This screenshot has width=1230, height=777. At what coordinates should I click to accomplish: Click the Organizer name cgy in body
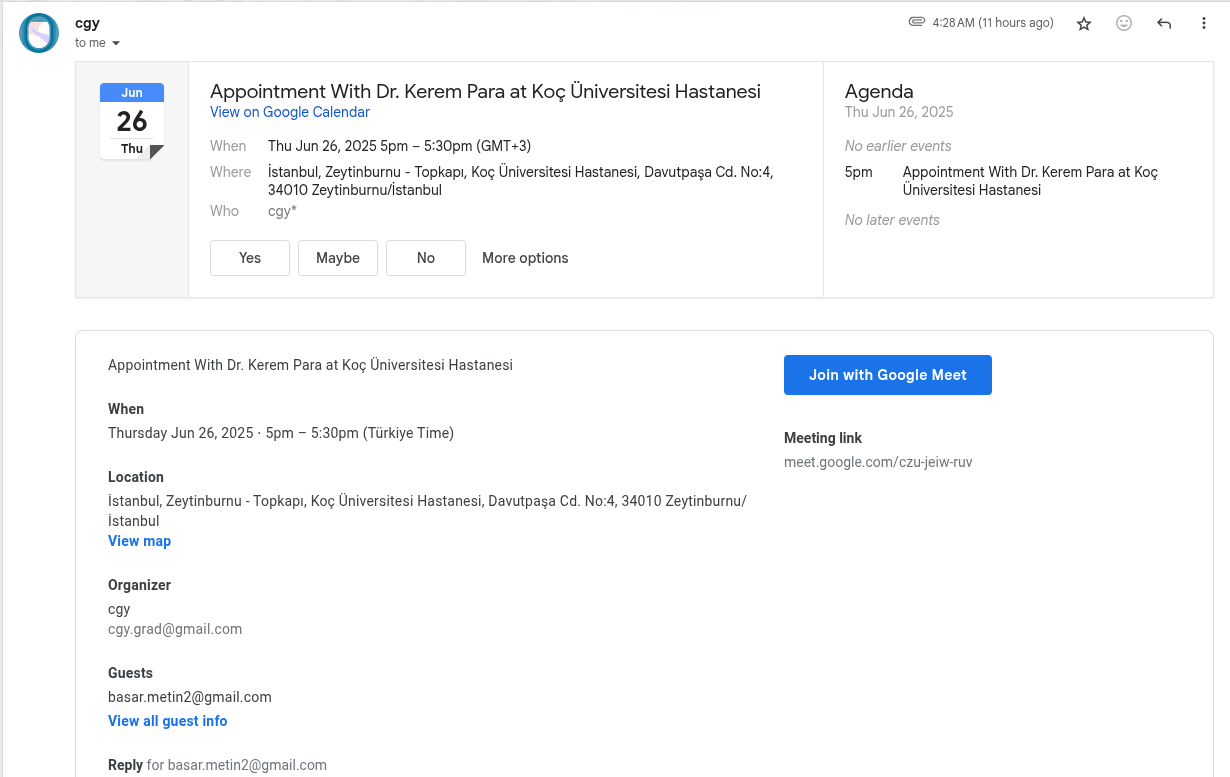point(119,609)
